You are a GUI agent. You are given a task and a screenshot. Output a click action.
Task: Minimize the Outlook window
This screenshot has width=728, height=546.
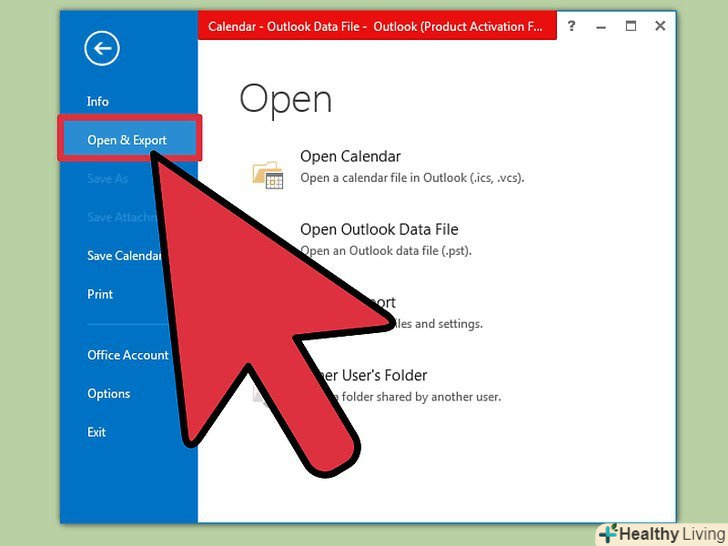(x=601, y=27)
